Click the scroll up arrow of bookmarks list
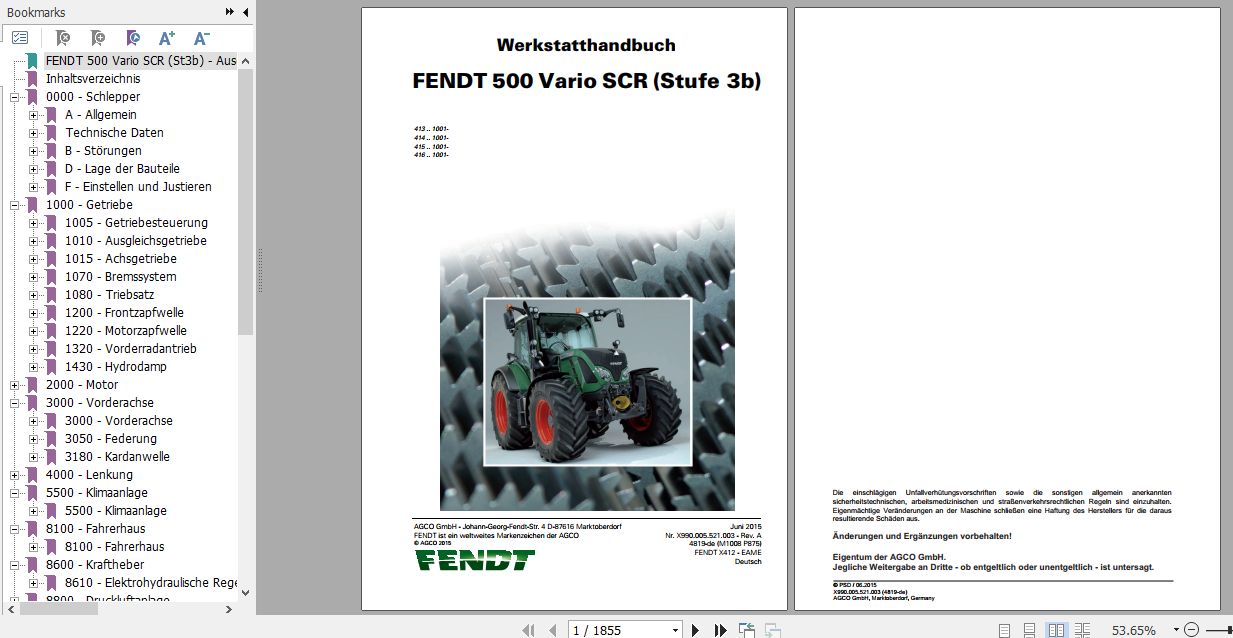 [x=246, y=60]
